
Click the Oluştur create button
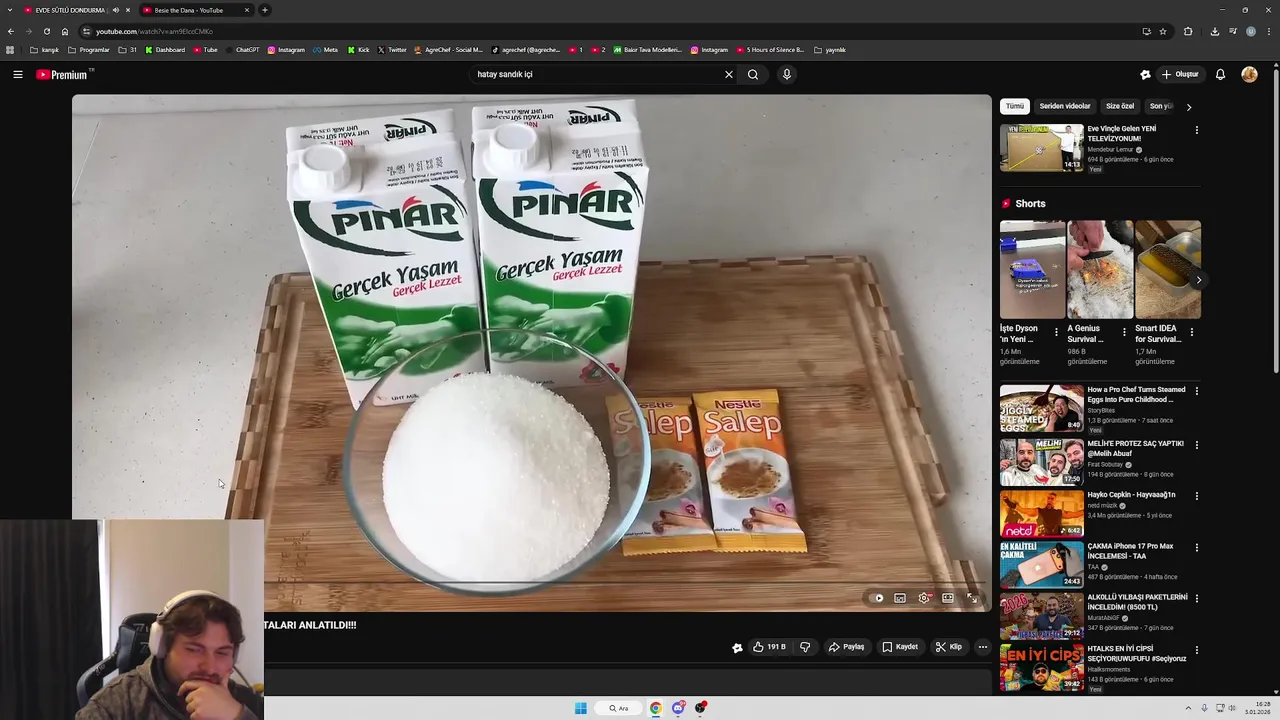[x=1180, y=74]
